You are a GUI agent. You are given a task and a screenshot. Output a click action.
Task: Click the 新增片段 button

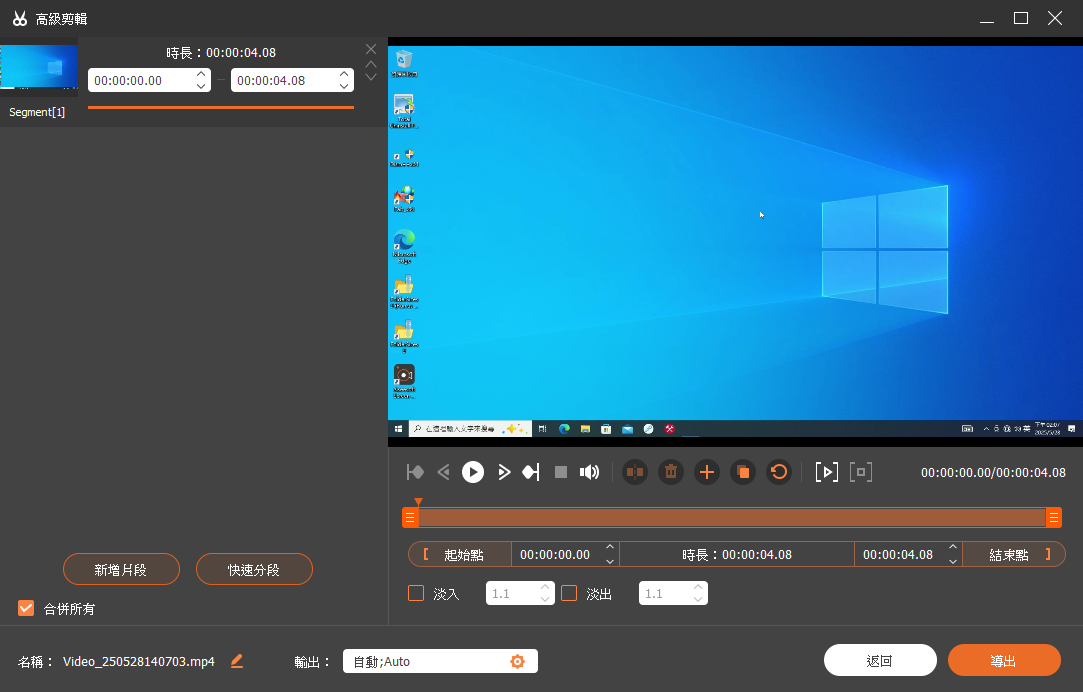(x=122, y=569)
